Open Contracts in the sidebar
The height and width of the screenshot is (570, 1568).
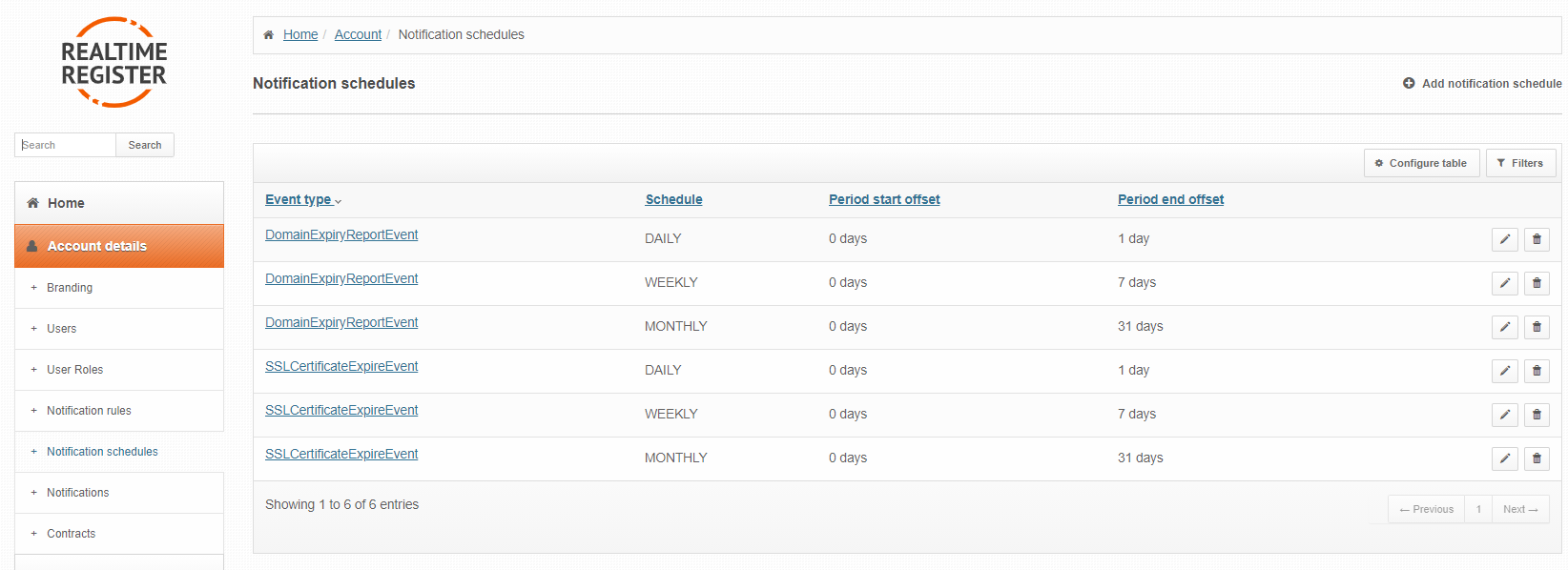pos(71,533)
